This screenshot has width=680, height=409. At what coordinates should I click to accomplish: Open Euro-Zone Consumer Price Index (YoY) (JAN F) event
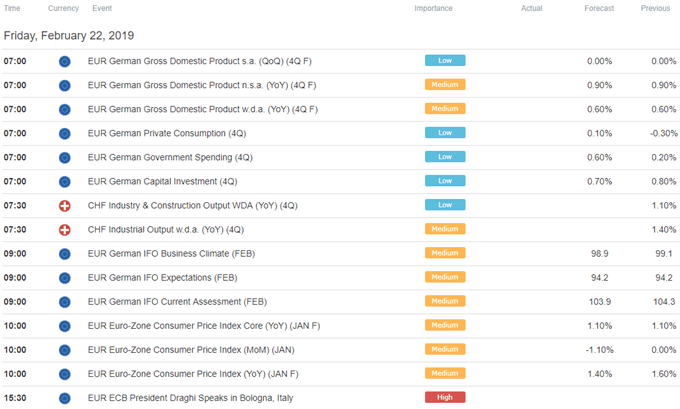click(x=193, y=374)
